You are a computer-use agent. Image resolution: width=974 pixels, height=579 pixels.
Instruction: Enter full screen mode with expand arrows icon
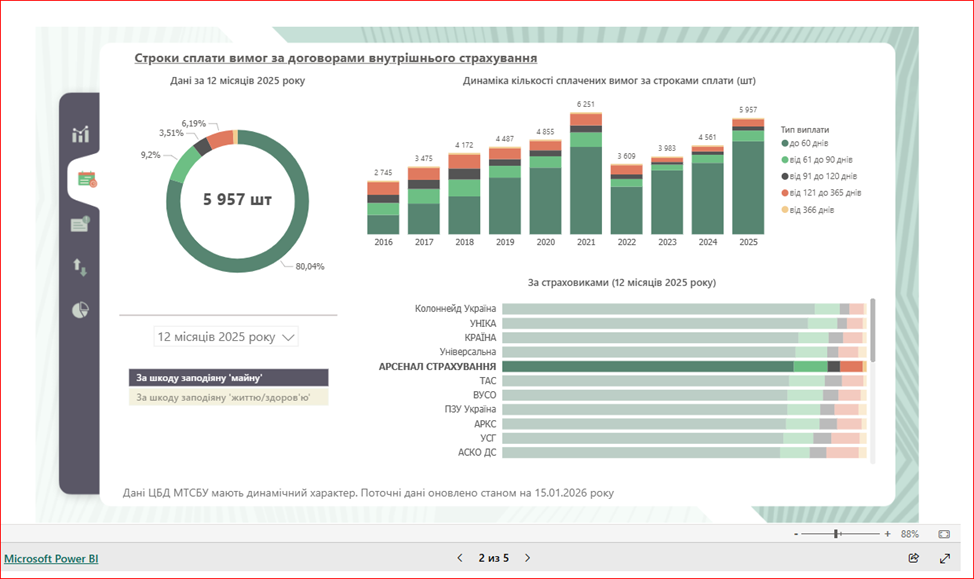tap(945, 558)
